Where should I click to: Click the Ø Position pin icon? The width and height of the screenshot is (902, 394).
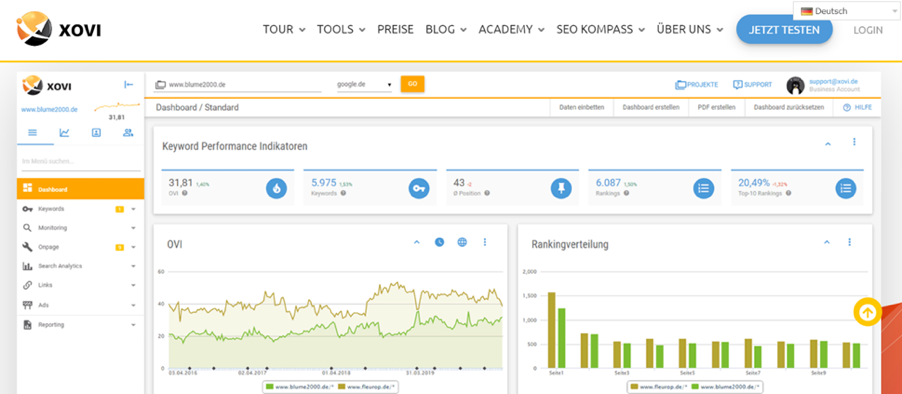click(x=561, y=188)
